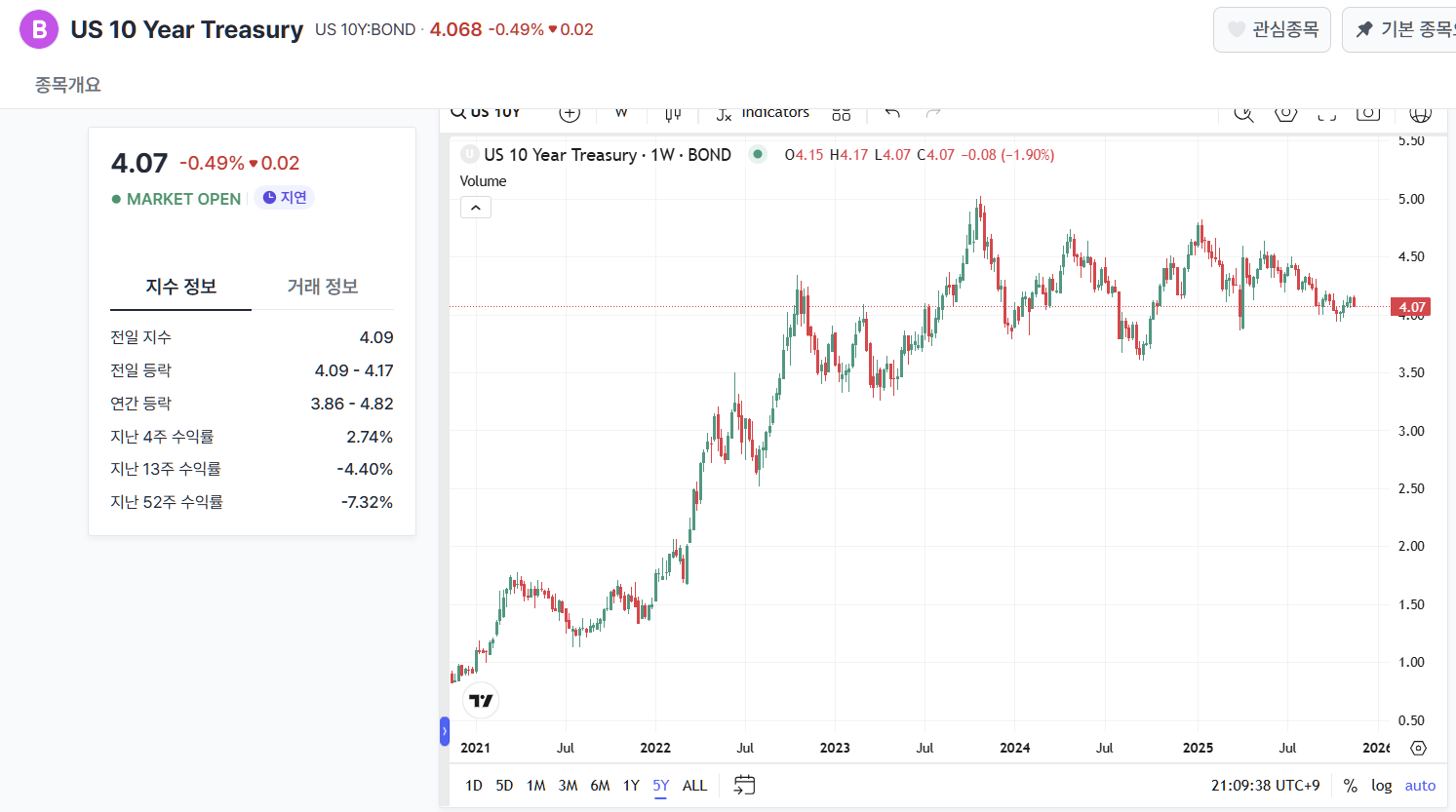The height and width of the screenshot is (812, 1456).
Task: Open the indicator templates grid icon
Action: [841, 114]
